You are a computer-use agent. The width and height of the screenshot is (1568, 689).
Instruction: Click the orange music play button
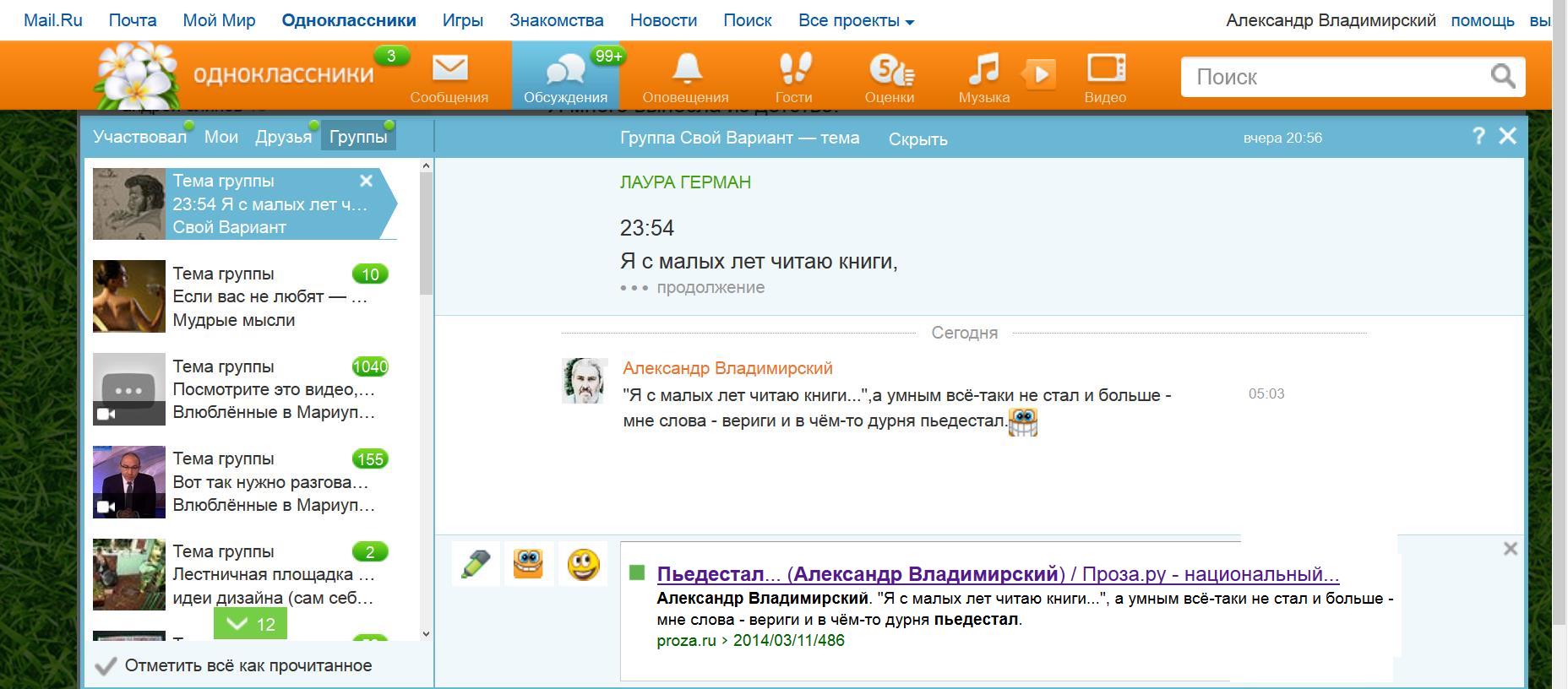pos(1040,74)
